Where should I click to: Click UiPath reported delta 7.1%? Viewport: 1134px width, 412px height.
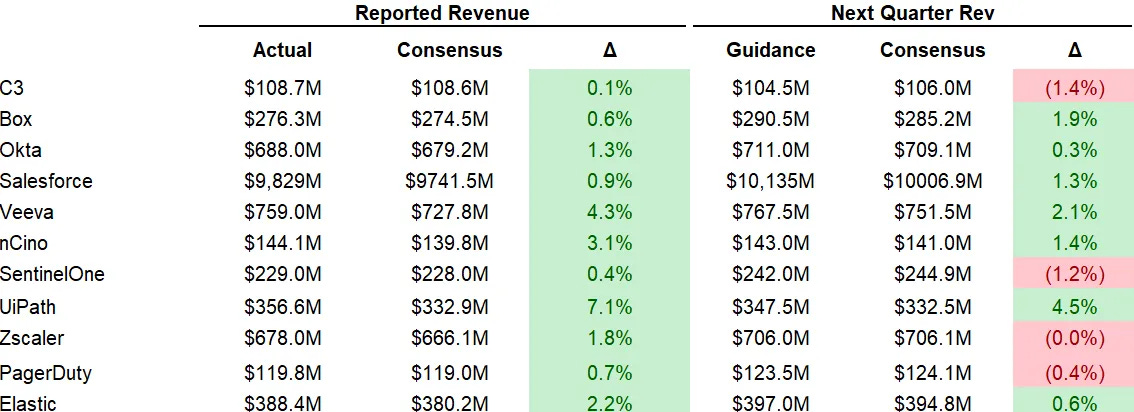click(610, 306)
